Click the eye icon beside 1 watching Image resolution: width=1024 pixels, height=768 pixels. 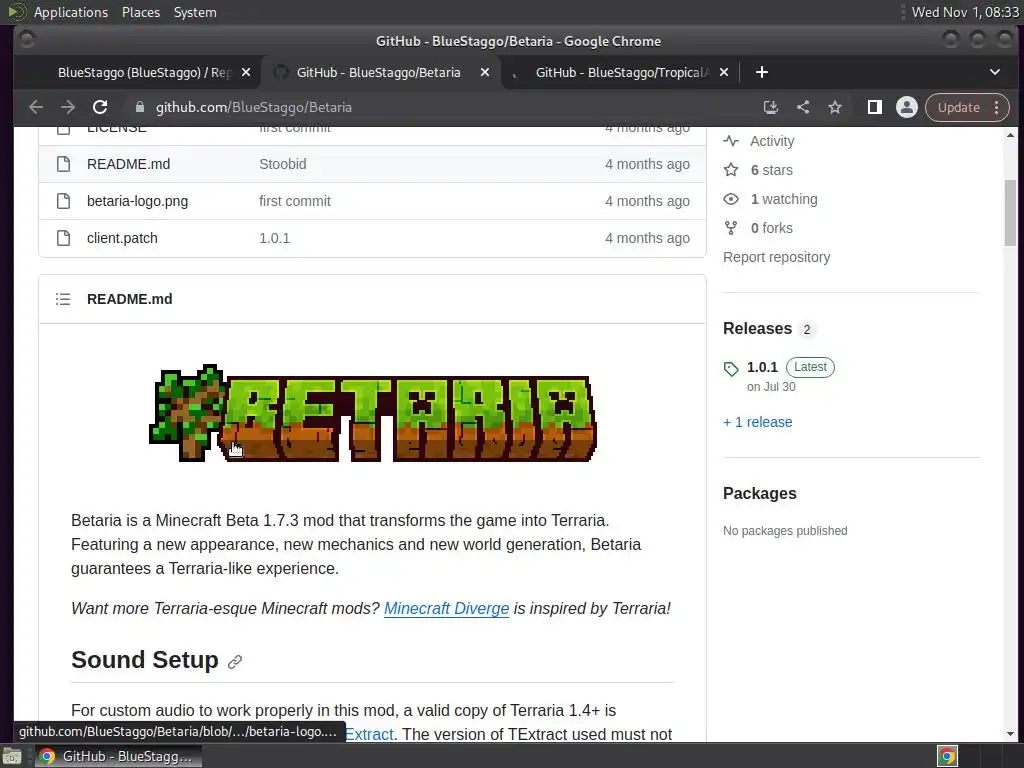(x=731, y=199)
